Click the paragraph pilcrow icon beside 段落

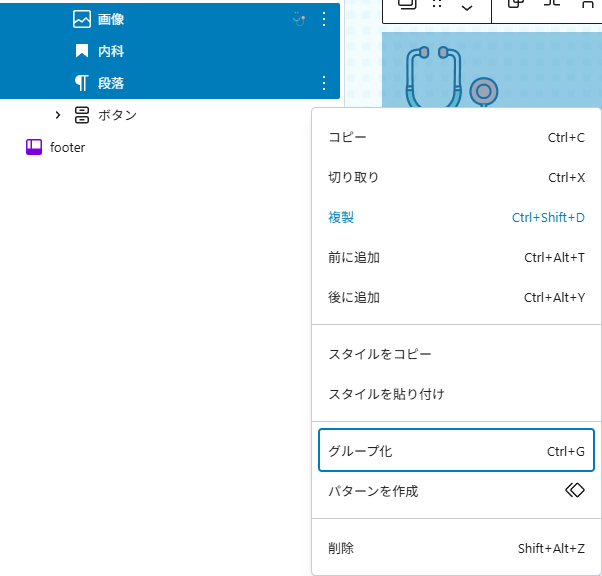click(82, 83)
